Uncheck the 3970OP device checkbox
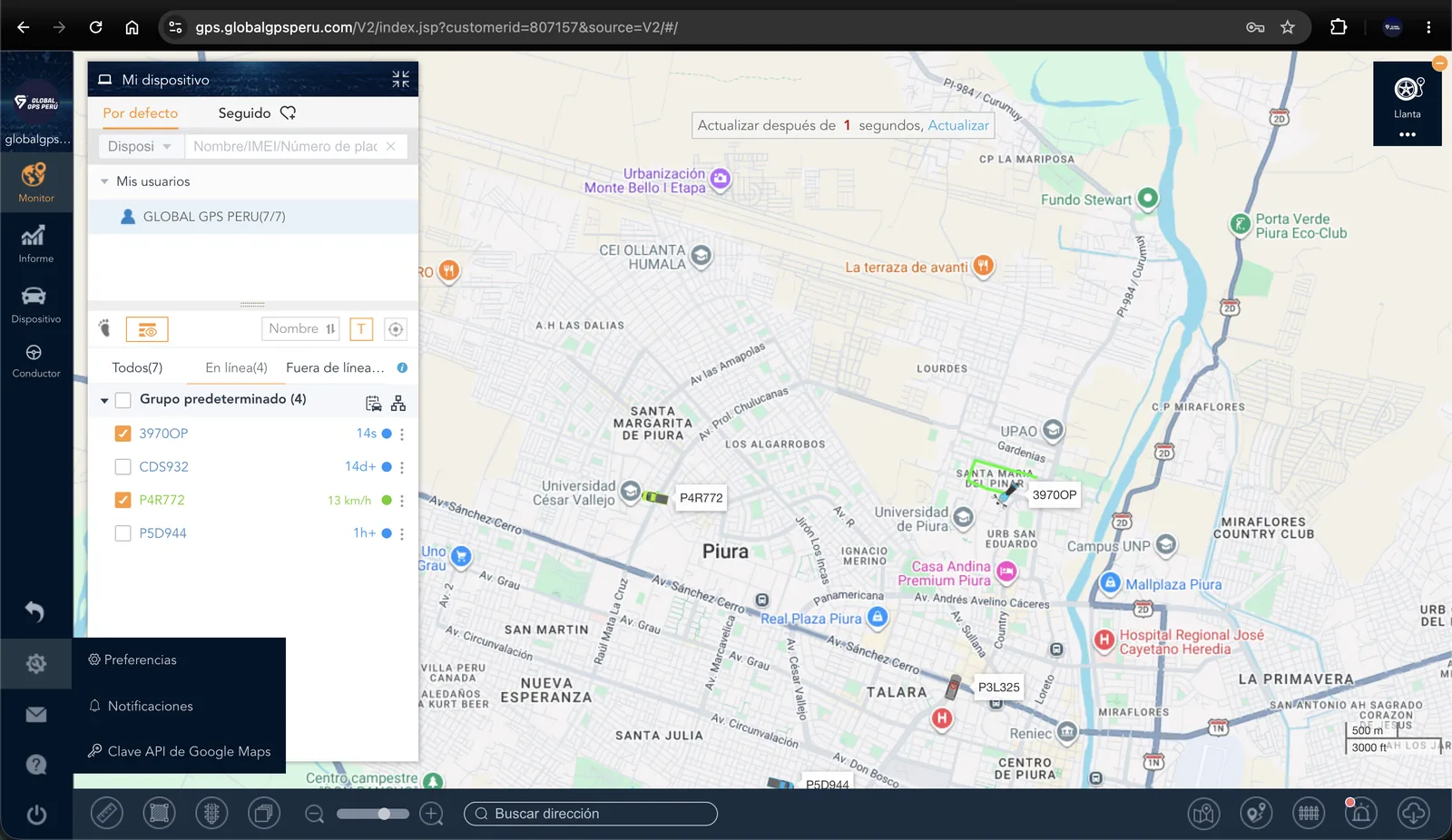The image size is (1452, 840). pos(123,434)
